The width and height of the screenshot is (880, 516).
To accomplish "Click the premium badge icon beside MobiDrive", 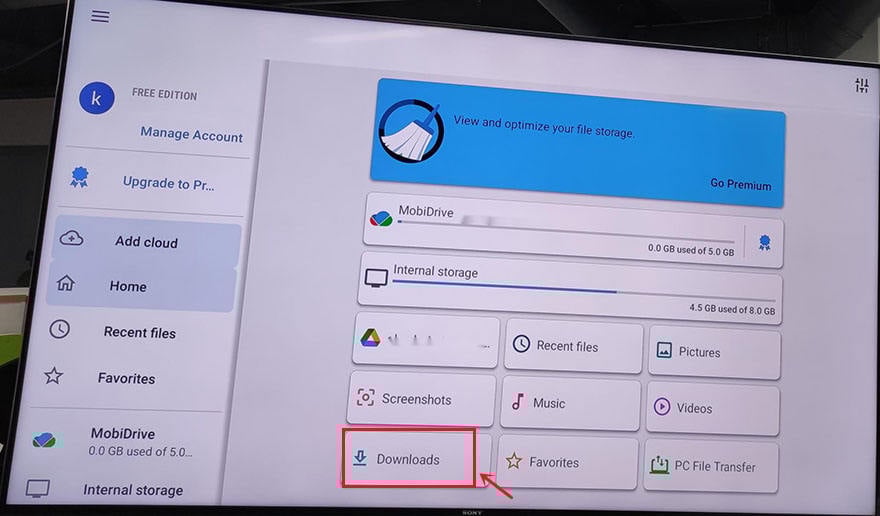I will point(765,242).
